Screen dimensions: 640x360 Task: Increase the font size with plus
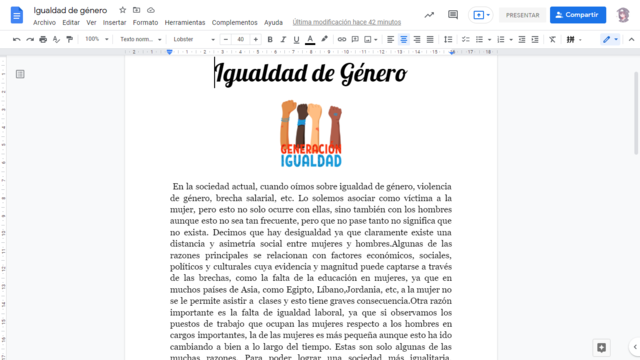(256, 39)
